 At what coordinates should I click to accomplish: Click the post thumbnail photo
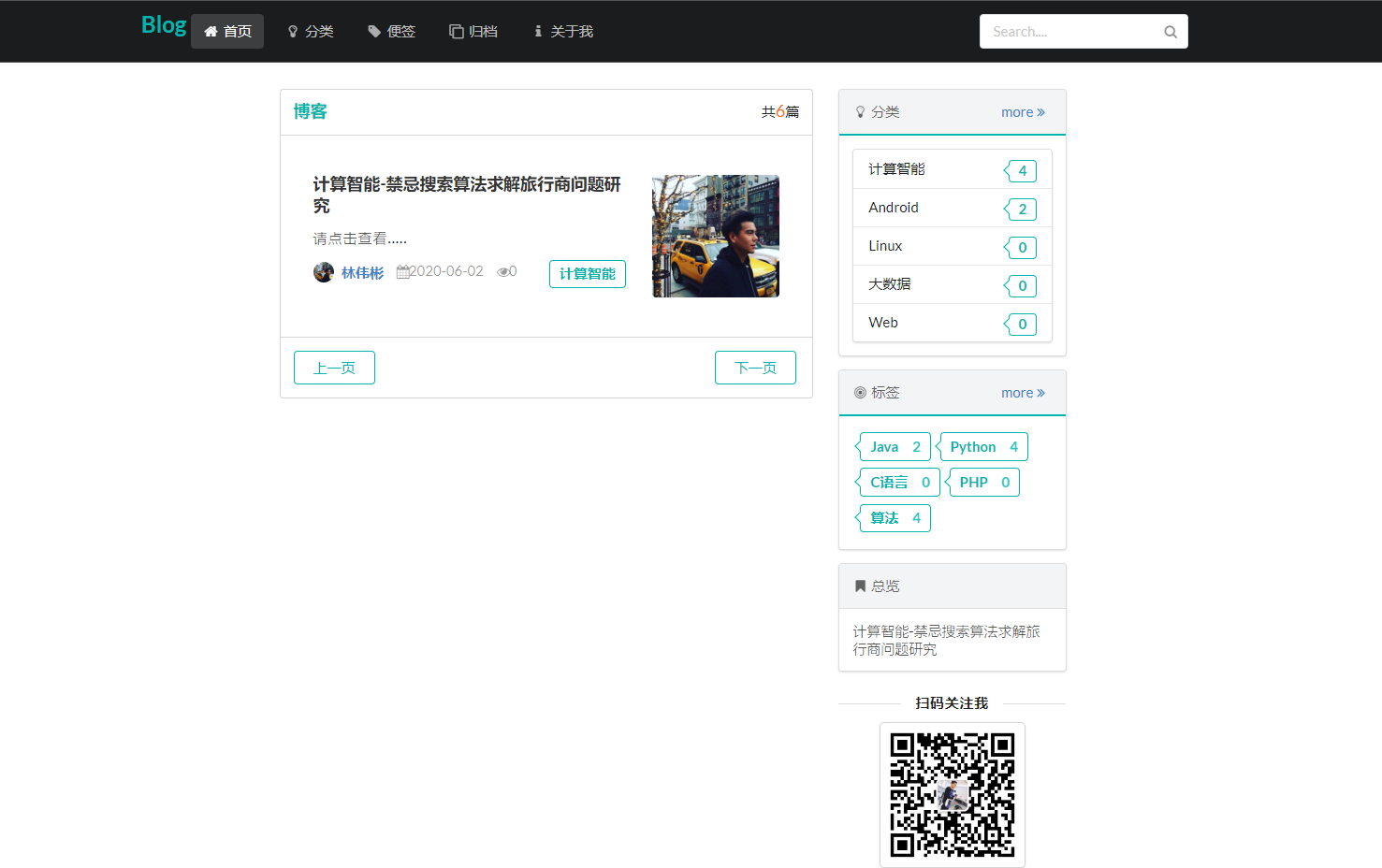point(716,236)
